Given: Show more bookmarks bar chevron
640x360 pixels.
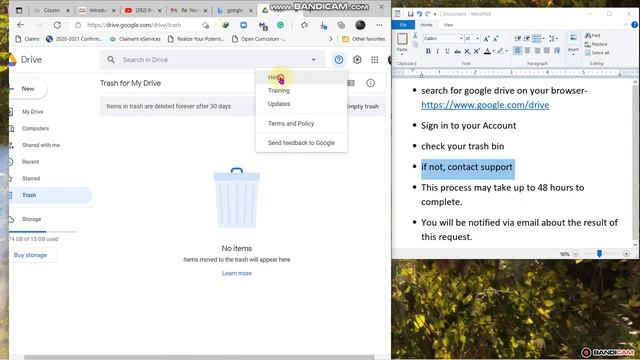Looking at the screenshot, I should (331, 39).
